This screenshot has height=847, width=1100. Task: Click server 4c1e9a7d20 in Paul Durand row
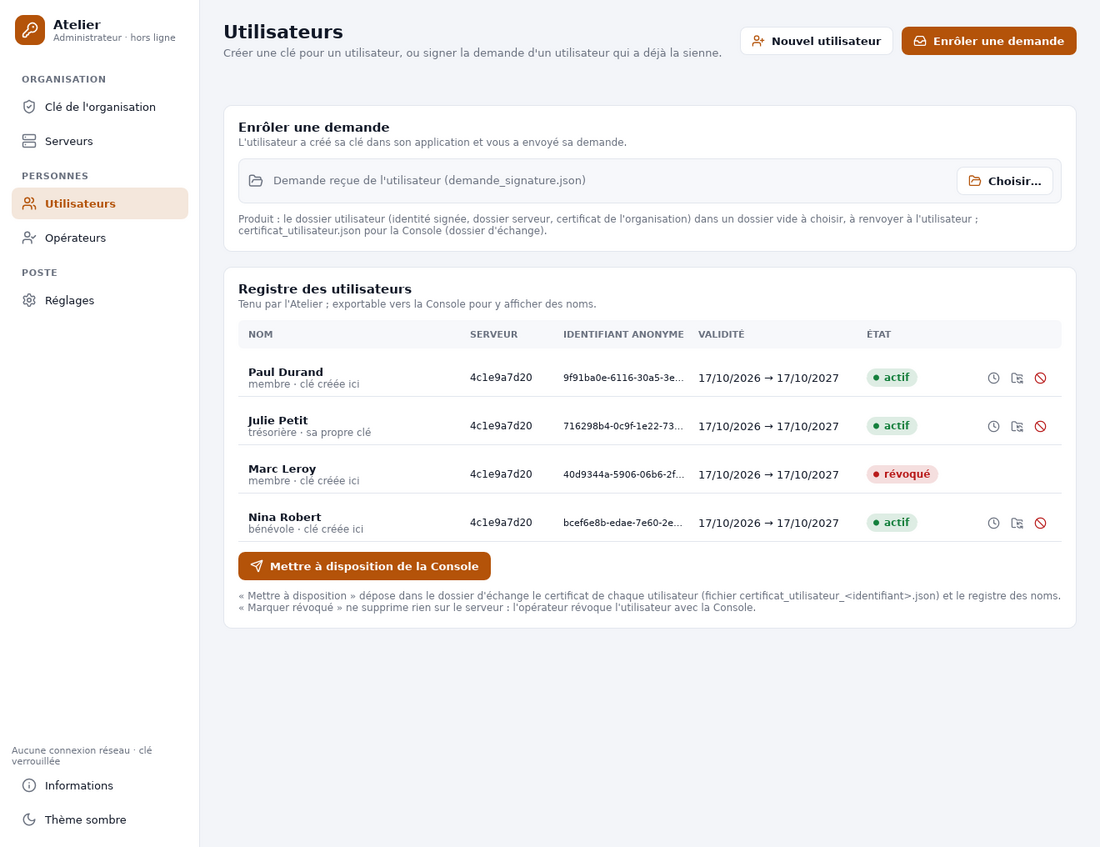501,378
